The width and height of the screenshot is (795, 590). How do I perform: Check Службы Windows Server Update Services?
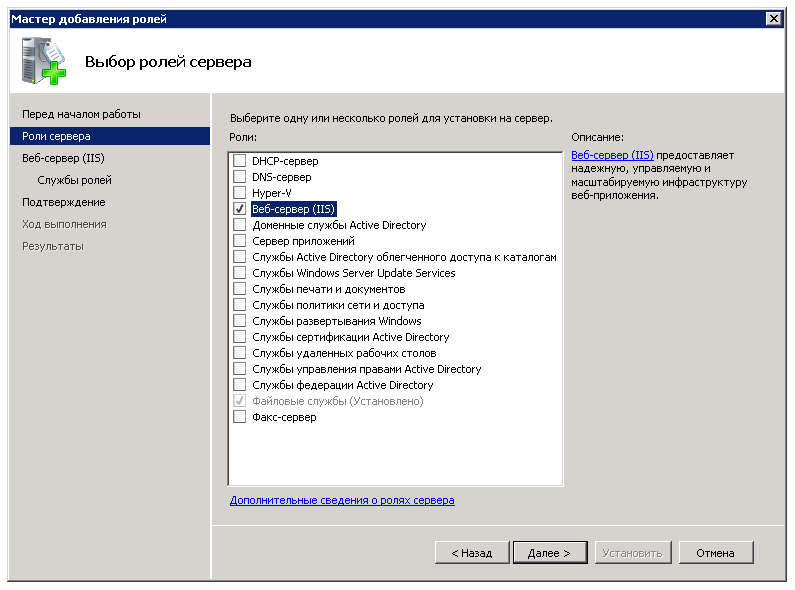coord(239,273)
